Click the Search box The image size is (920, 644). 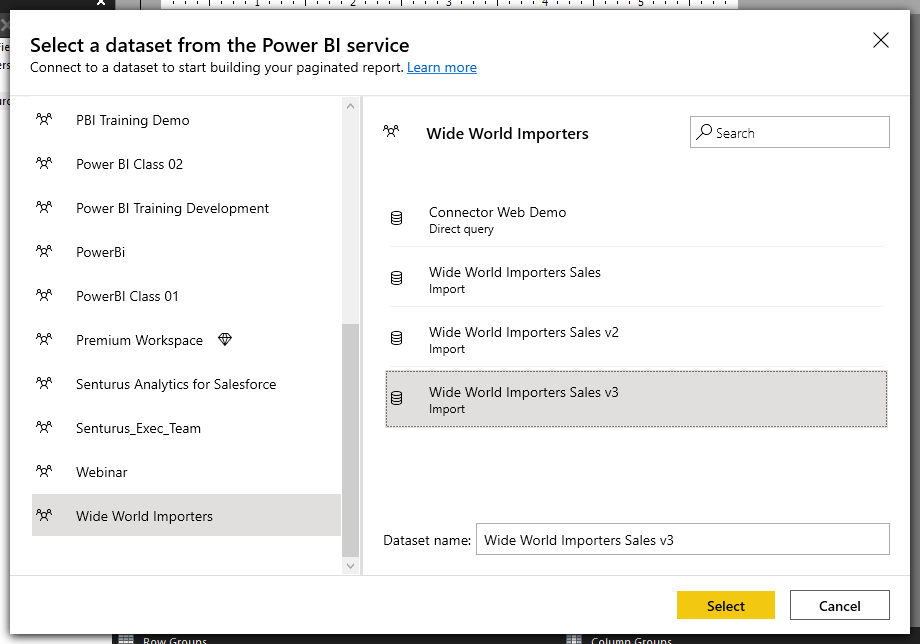(x=789, y=131)
